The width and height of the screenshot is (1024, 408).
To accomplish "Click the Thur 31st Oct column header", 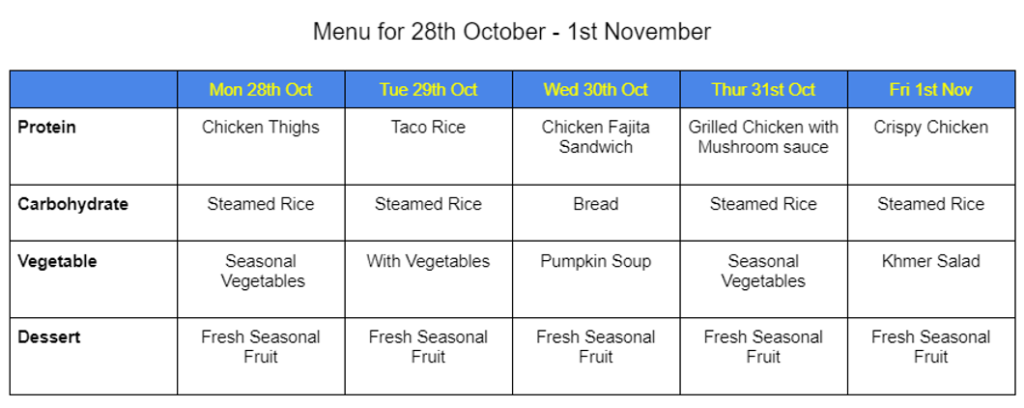I will 764,89.
